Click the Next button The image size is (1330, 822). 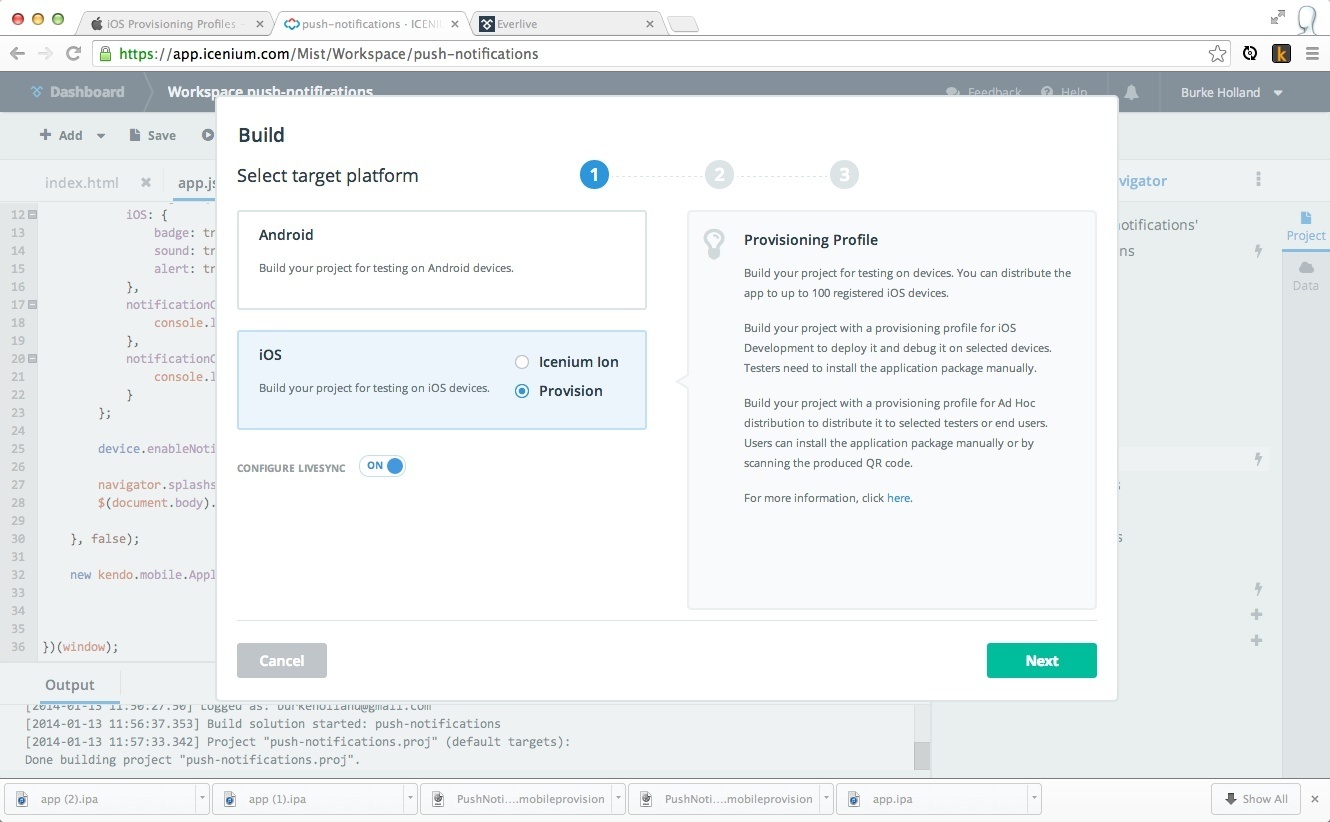point(1041,661)
